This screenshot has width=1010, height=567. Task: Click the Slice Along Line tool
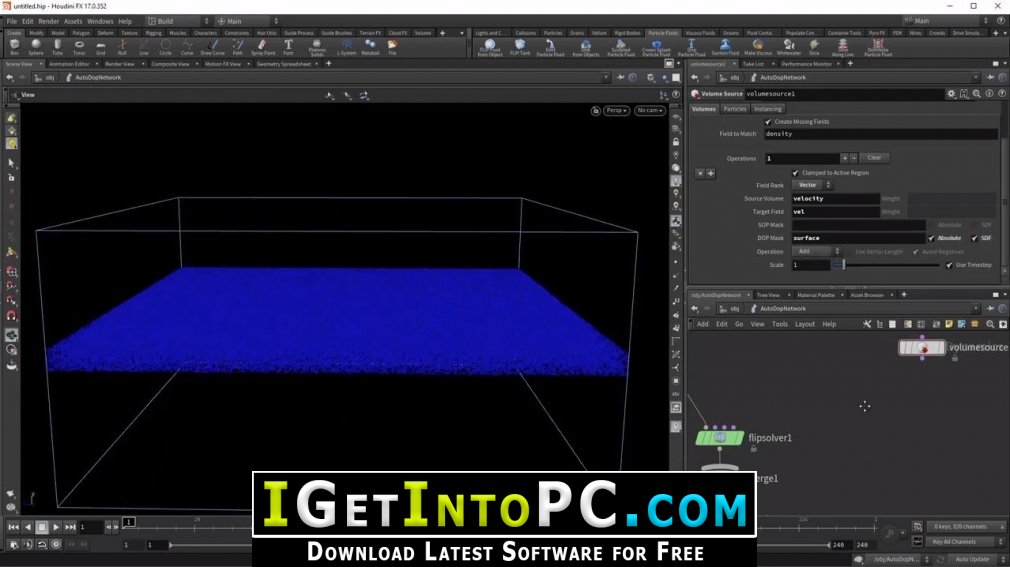pos(843,48)
